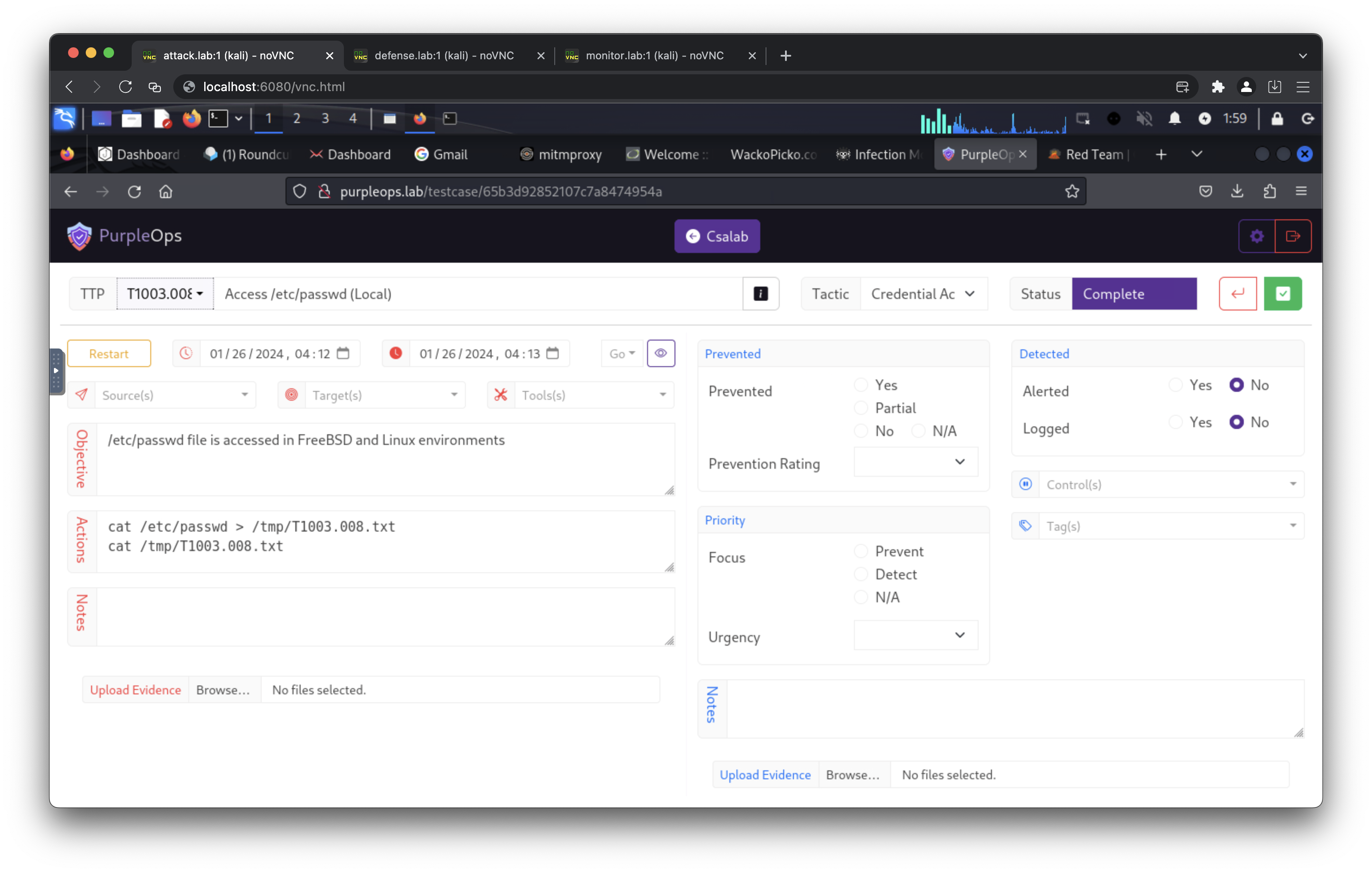Click the green save checkmark button
The width and height of the screenshot is (1372, 873).
click(x=1283, y=294)
